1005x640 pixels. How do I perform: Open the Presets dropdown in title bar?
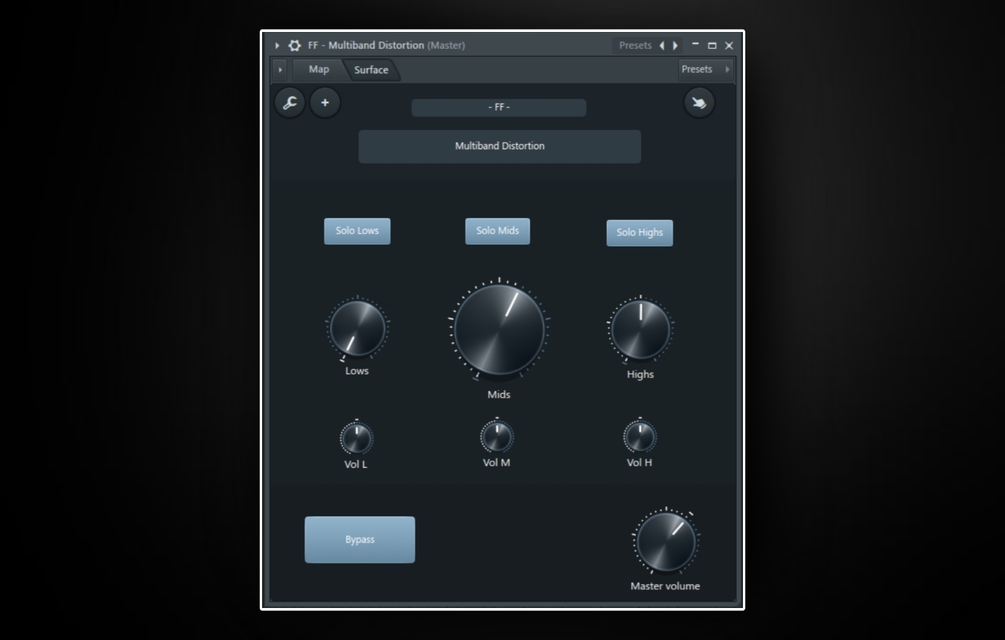point(635,45)
